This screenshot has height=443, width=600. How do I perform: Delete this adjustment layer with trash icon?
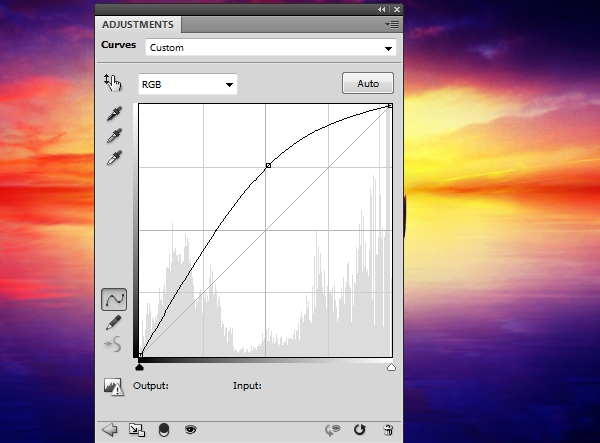point(388,430)
